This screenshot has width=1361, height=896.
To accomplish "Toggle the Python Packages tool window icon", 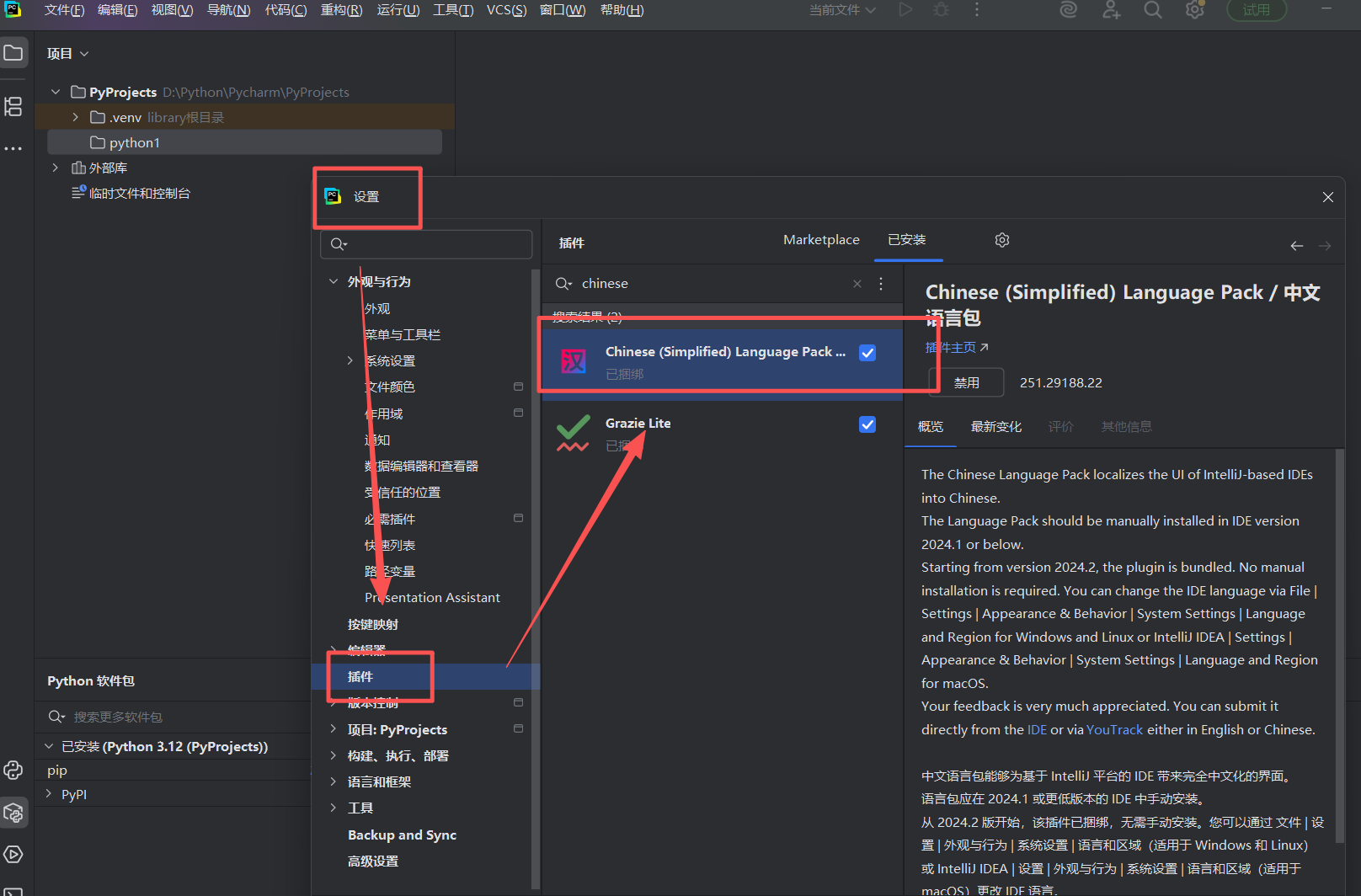I will (13, 813).
